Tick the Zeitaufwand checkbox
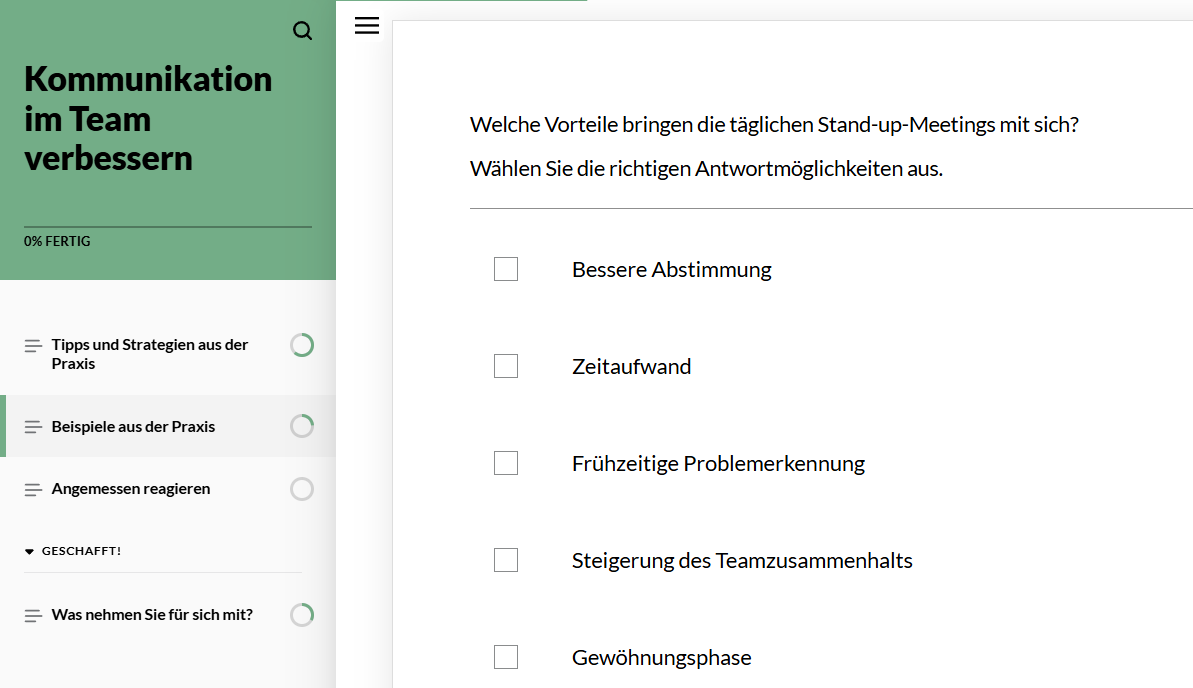 coord(506,366)
